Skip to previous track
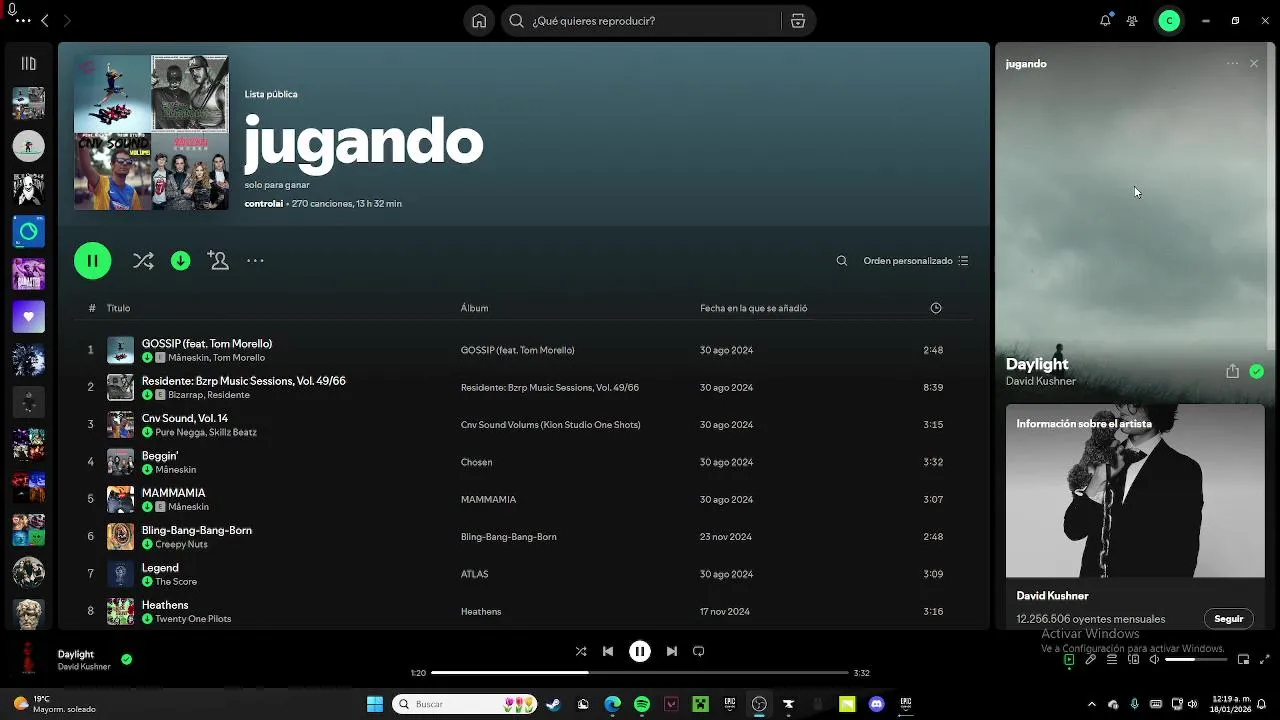 point(608,651)
